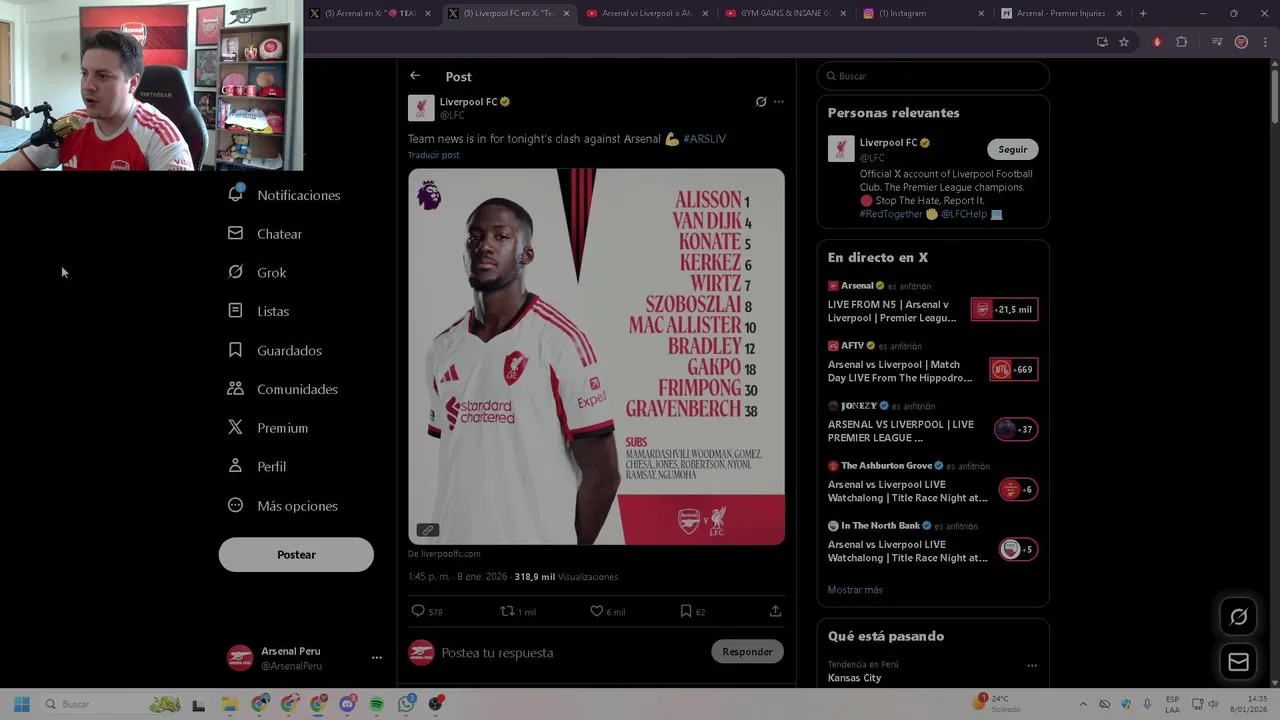
Task: Open Arsenal Peru account options dots
Action: pyautogui.click(x=377, y=658)
